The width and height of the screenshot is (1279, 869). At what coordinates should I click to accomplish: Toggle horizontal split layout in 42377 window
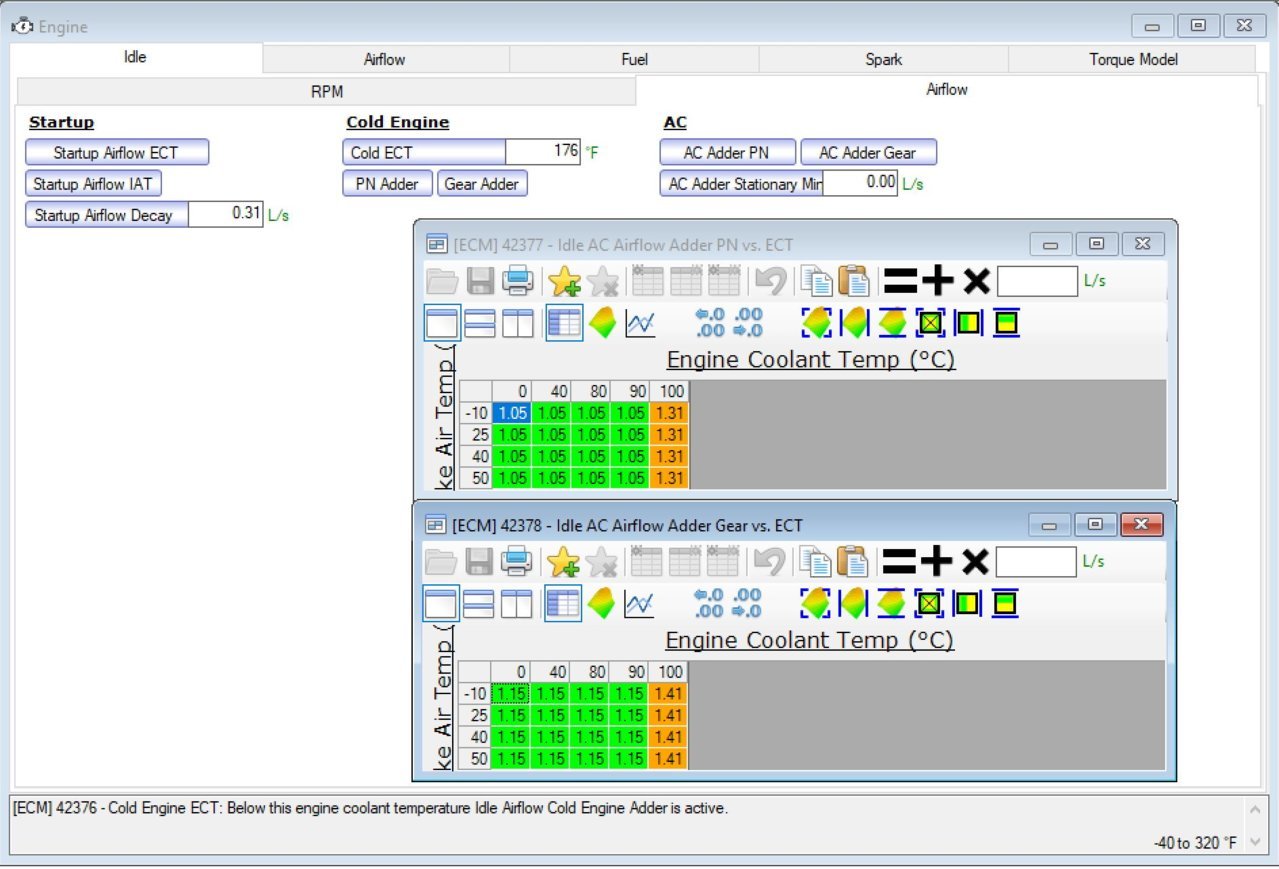click(x=480, y=323)
